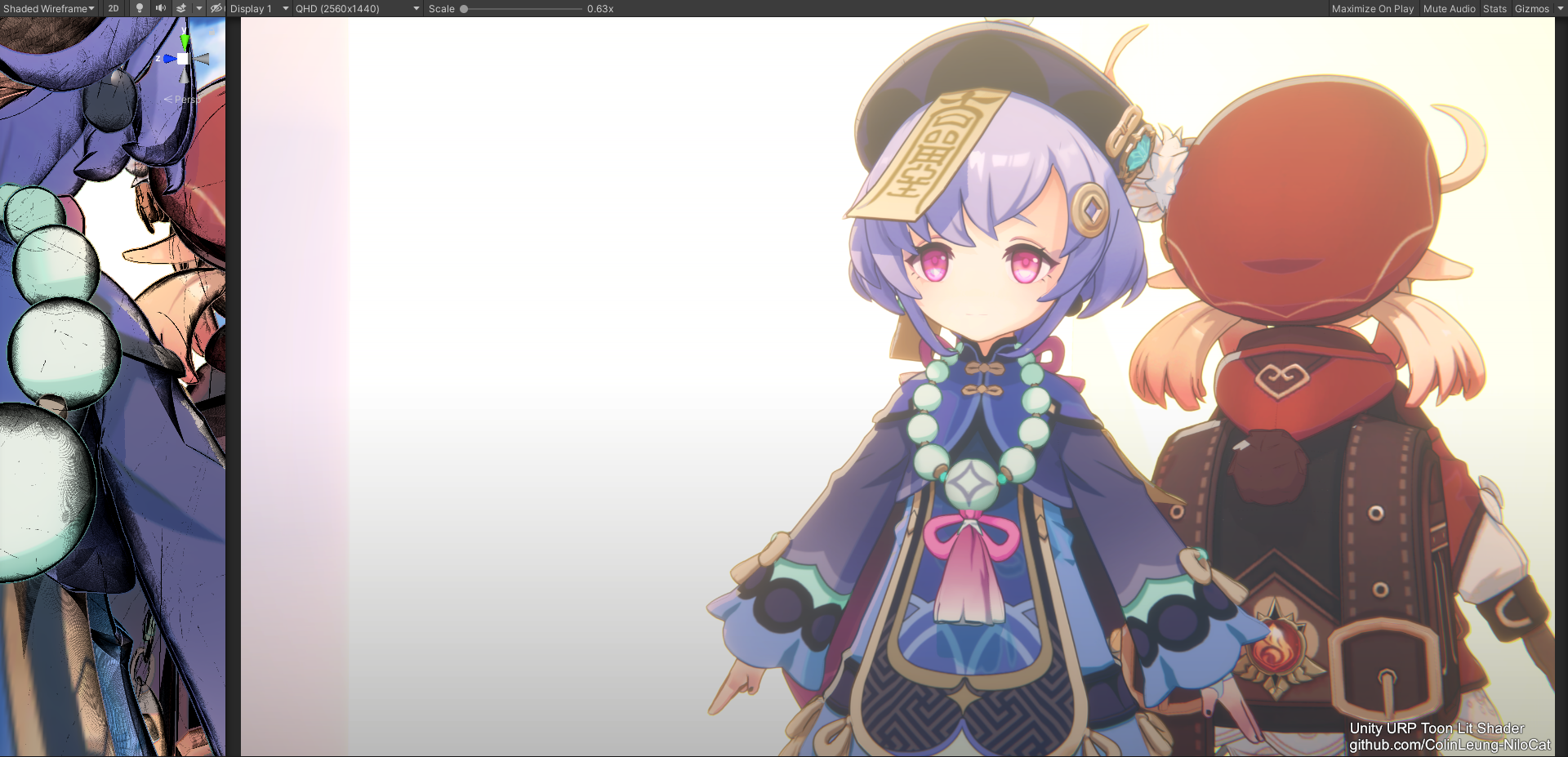Toggle Gizmos in Game view
Image resolution: width=1568 pixels, height=757 pixels.
pos(1531,8)
